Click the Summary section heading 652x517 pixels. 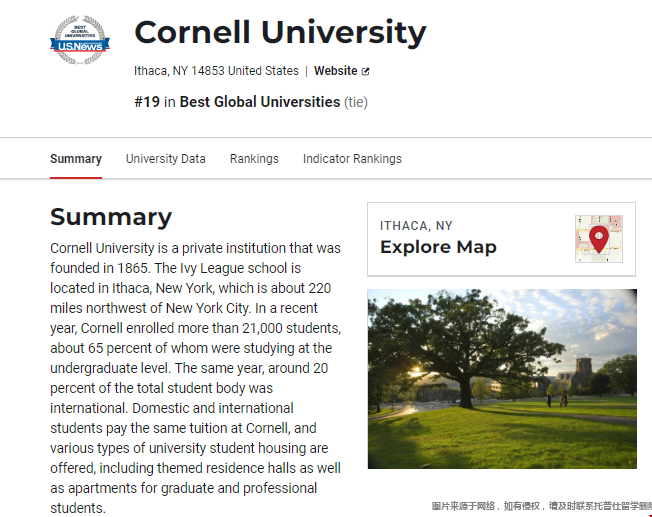[111, 217]
